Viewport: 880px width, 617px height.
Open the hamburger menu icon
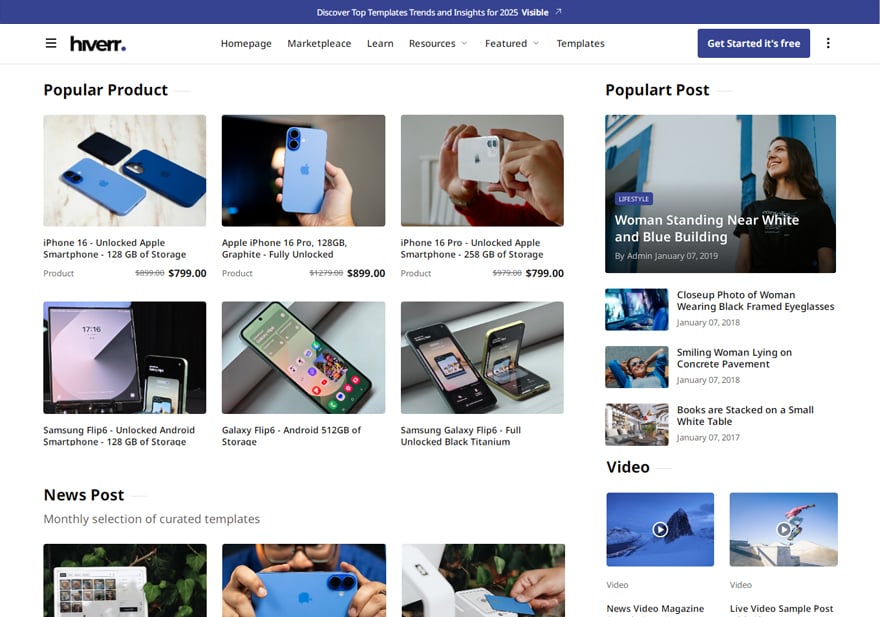click(51, 43)
